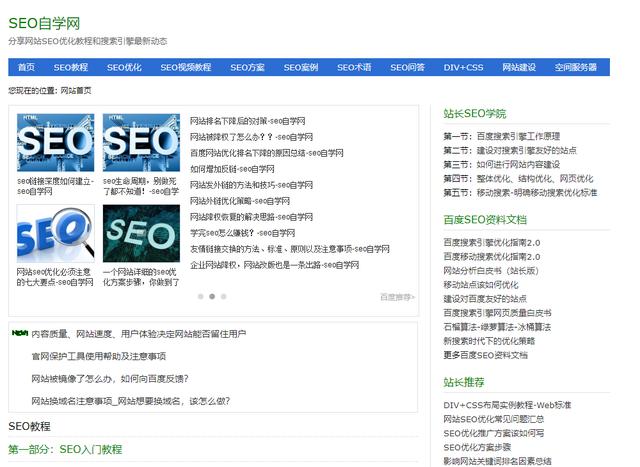Open 网站换域名注意事项 article
Viewport: 640px width, 467px height.
[131, 401]
